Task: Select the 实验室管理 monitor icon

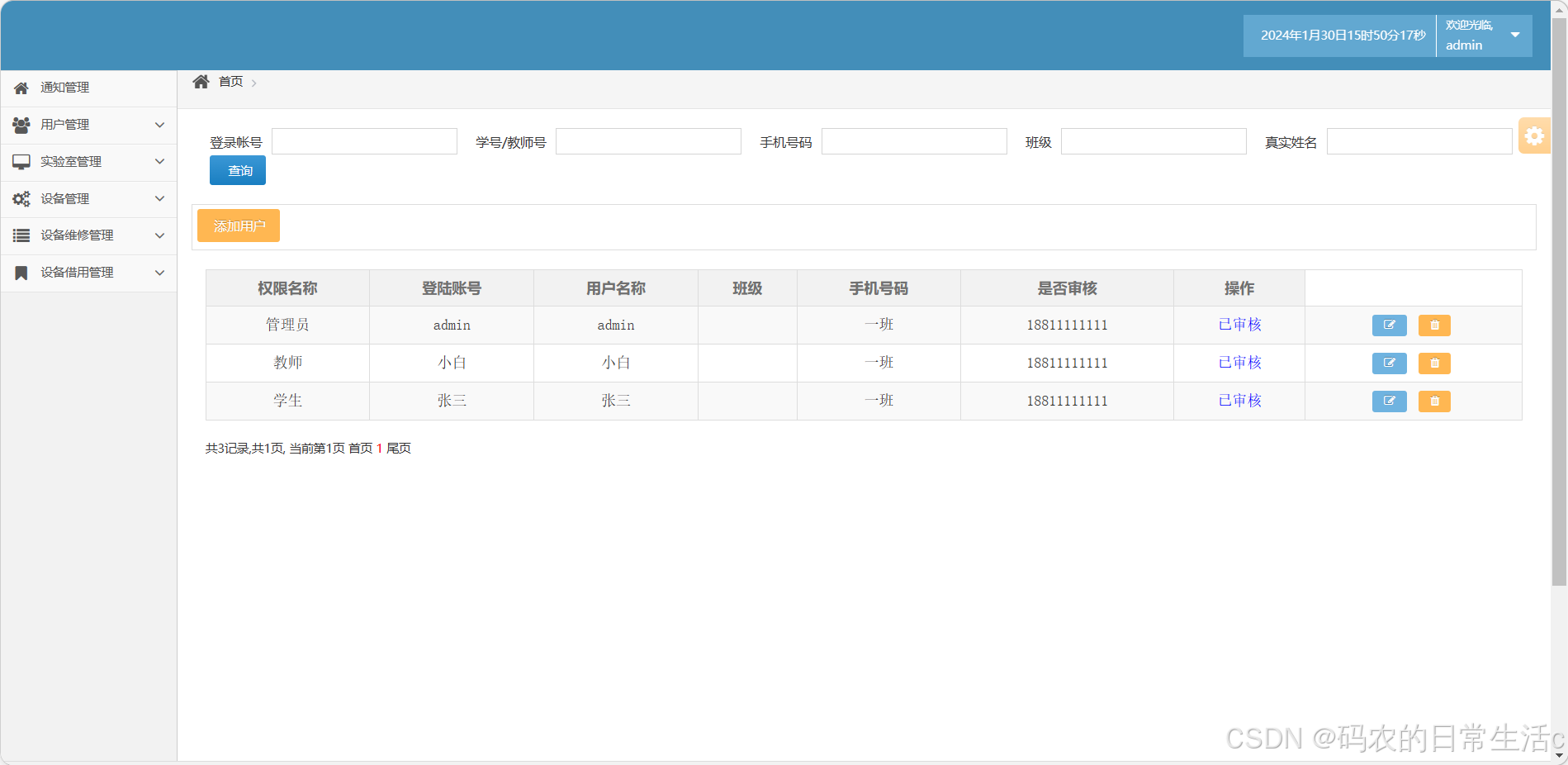Action: pos(21,161)
